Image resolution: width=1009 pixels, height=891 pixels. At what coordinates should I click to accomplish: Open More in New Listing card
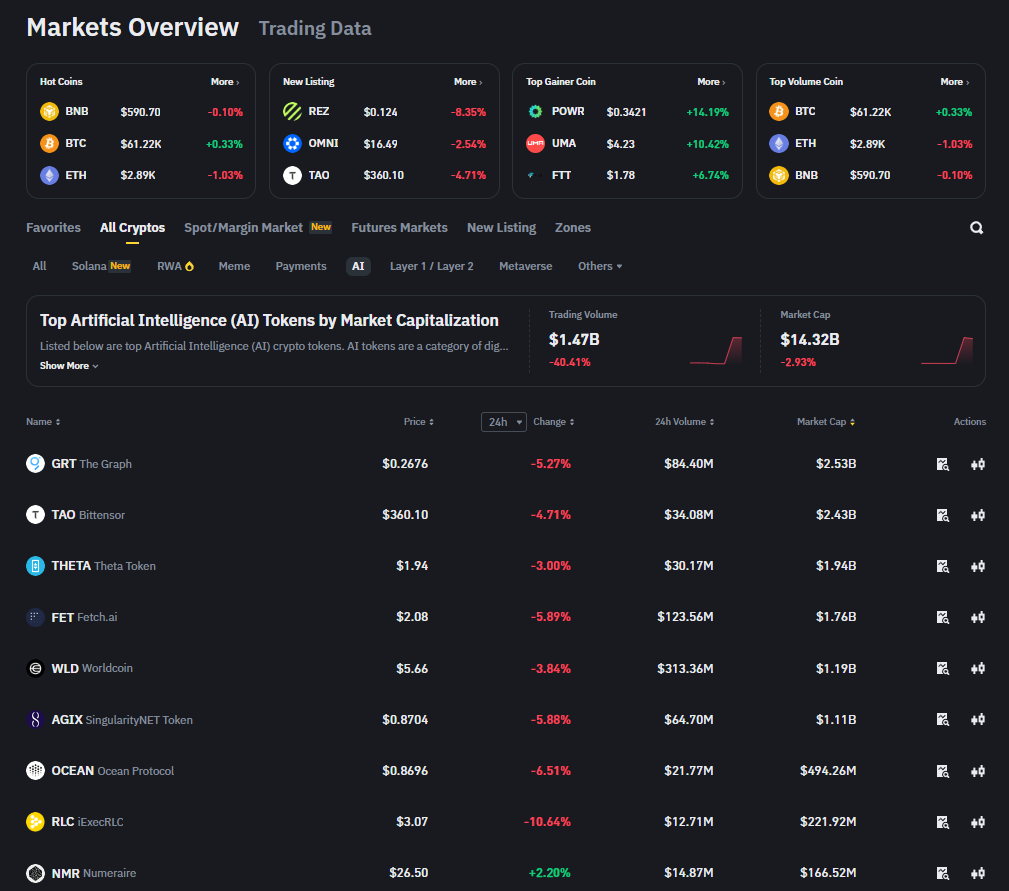click(x=468, y=82)
